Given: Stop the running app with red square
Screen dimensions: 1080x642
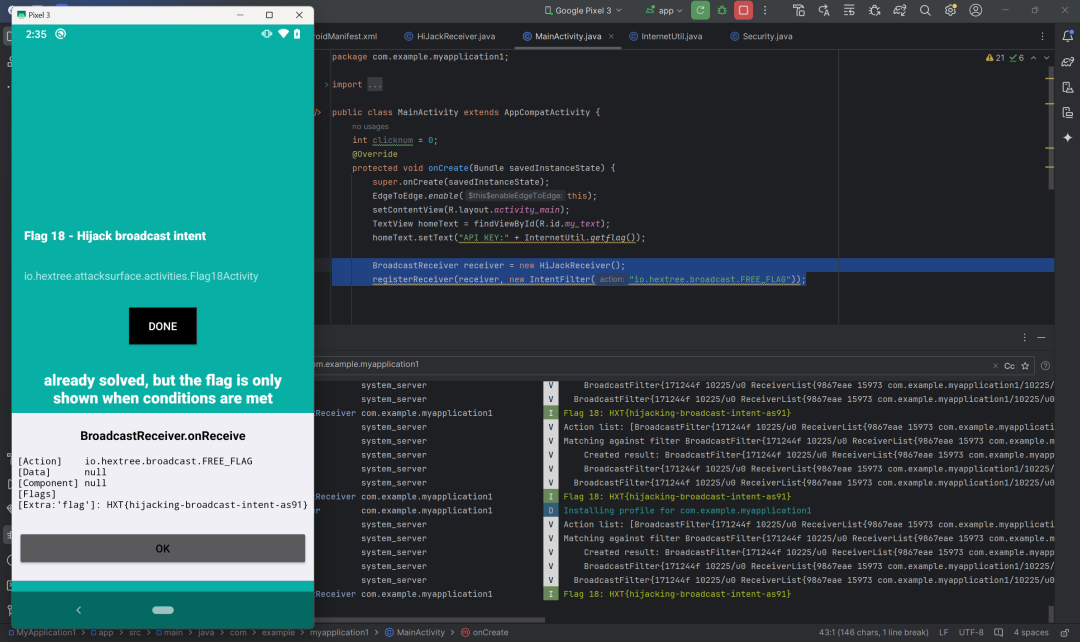Looking at the screenshot, I should (743, 10).
